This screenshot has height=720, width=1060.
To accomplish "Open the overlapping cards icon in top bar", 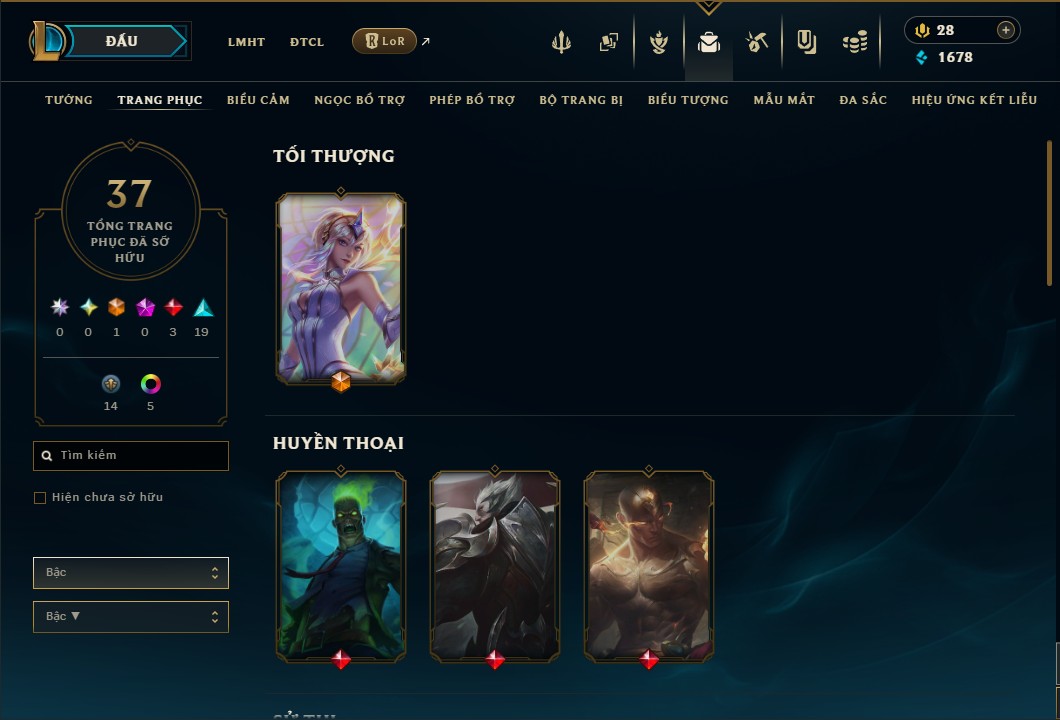I will coord(608,42).
